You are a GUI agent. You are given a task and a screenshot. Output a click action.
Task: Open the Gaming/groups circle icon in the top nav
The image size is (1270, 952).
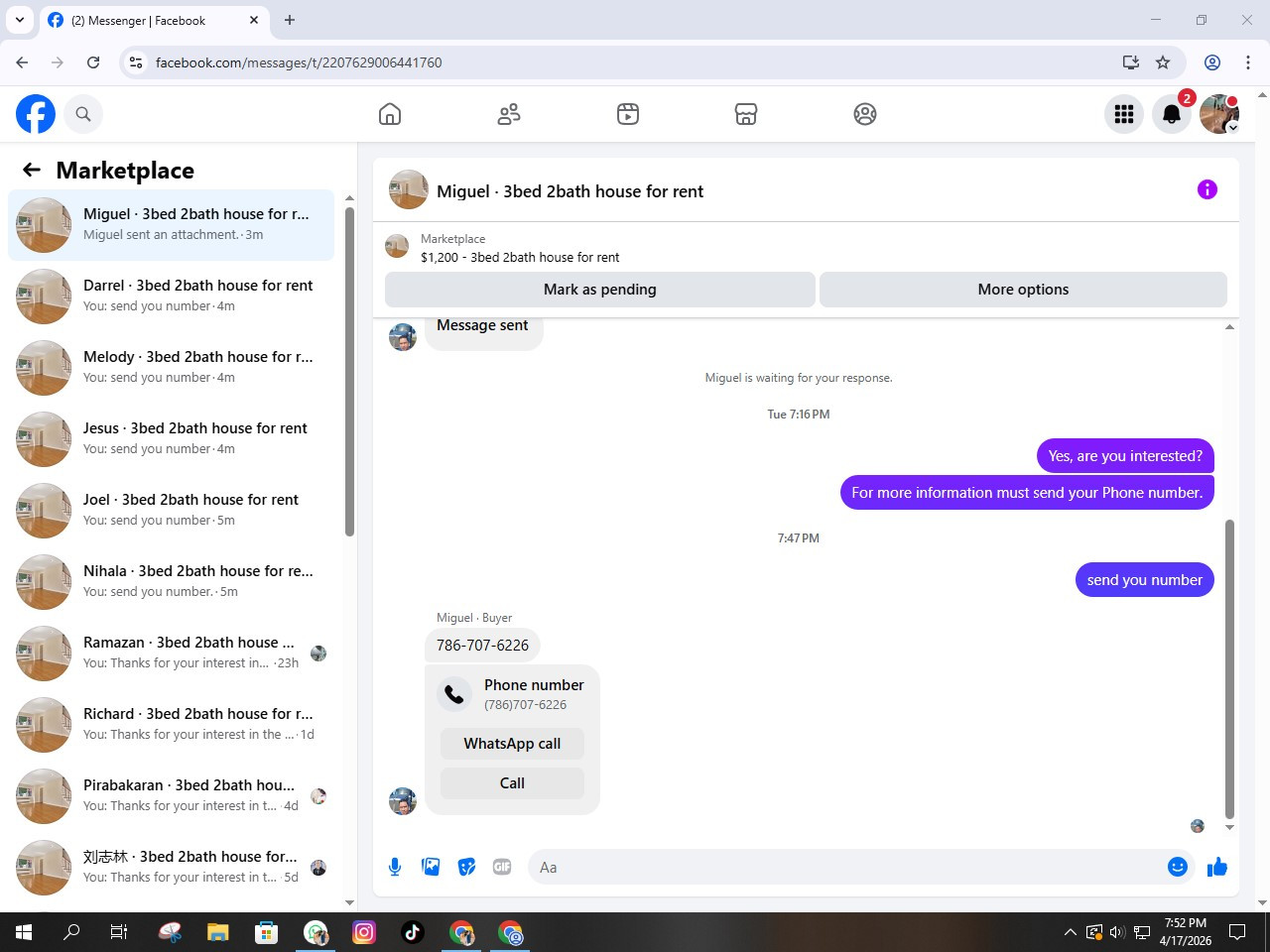[865, 114]
